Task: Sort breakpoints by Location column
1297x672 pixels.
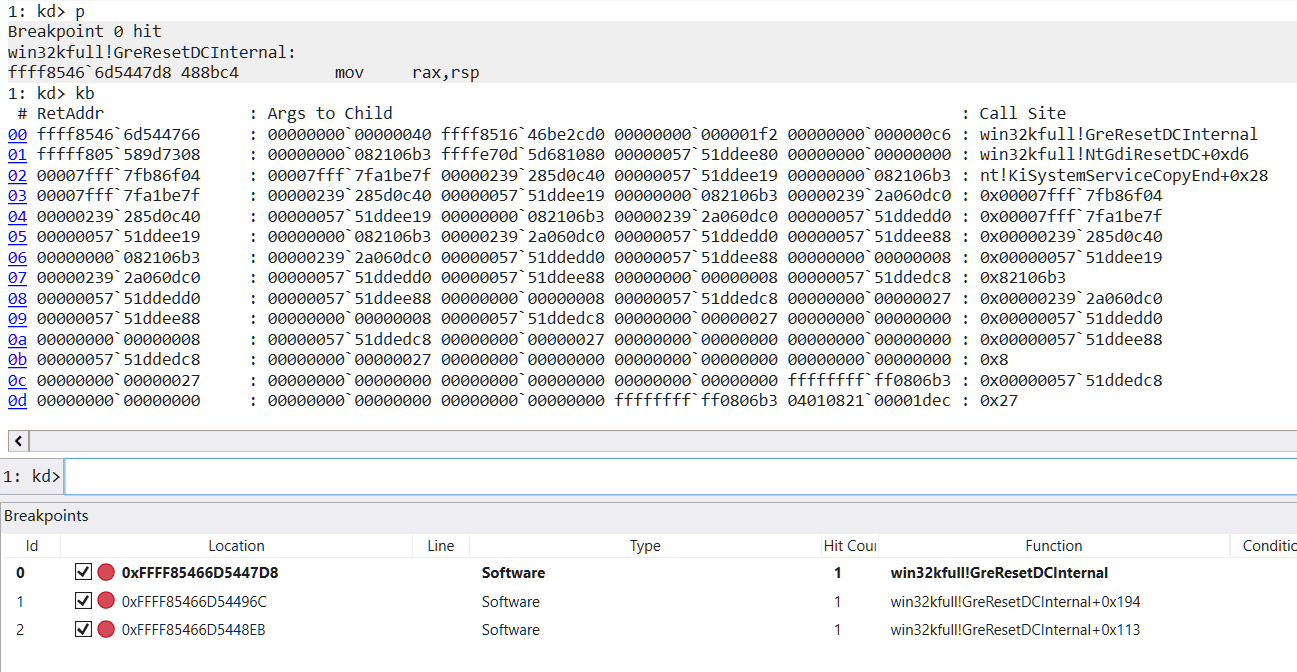Action: pyautogui.click(x=237, y=546)
